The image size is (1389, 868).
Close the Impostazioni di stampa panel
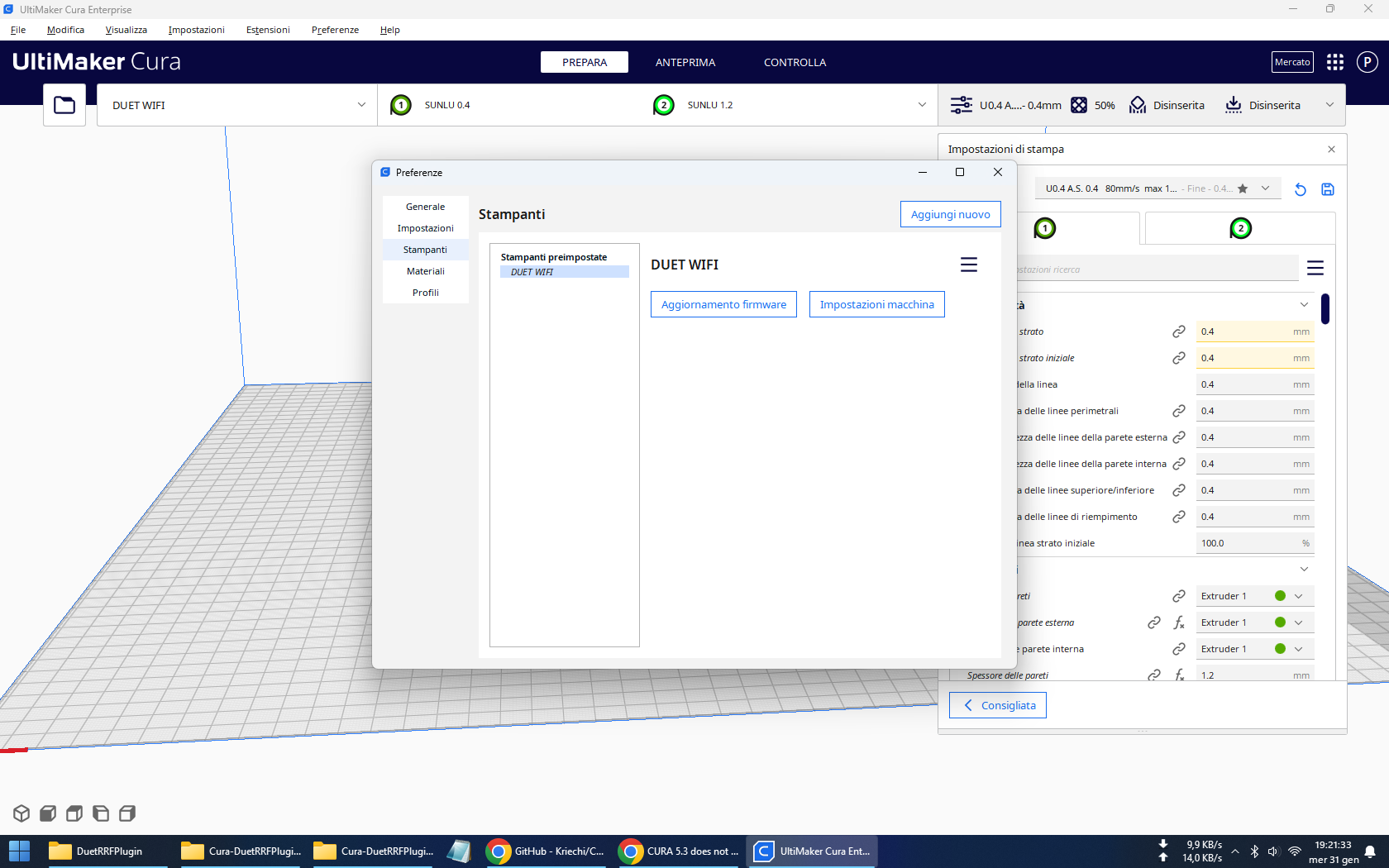(1331, 150)
